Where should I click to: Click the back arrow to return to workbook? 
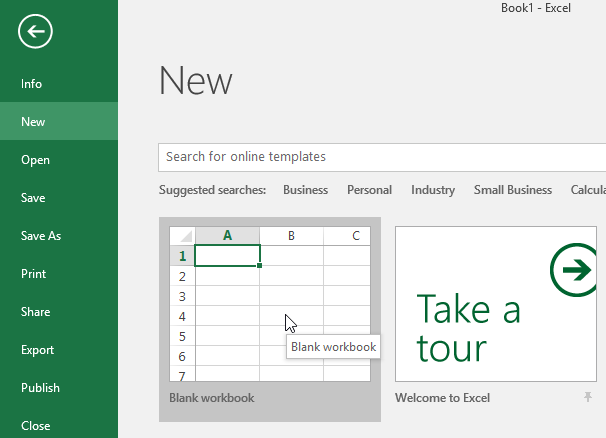(x=35, y=32)
